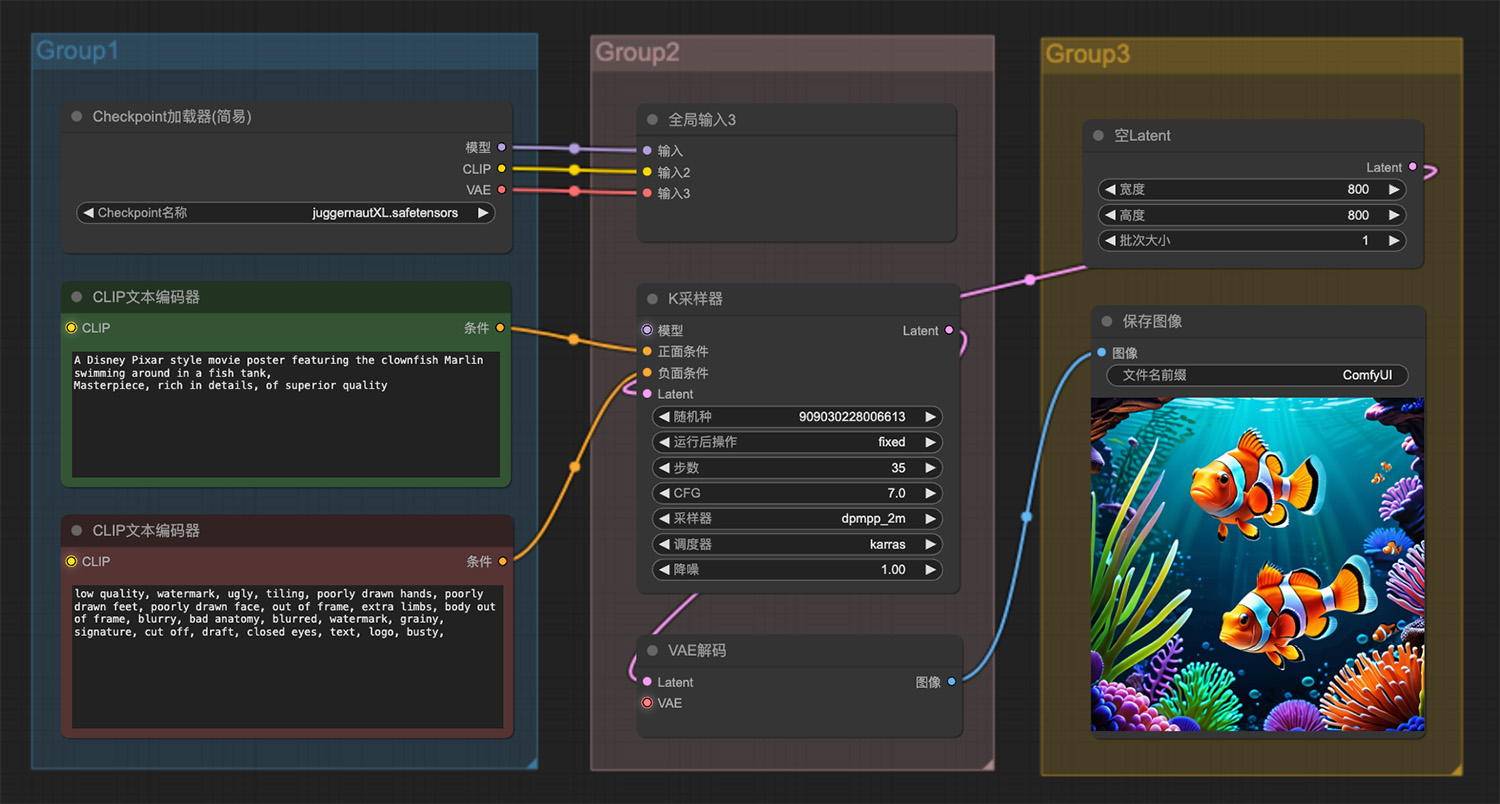
Task: Click the CLIP output port on Checkpoint loader
Action: point(502,169)
